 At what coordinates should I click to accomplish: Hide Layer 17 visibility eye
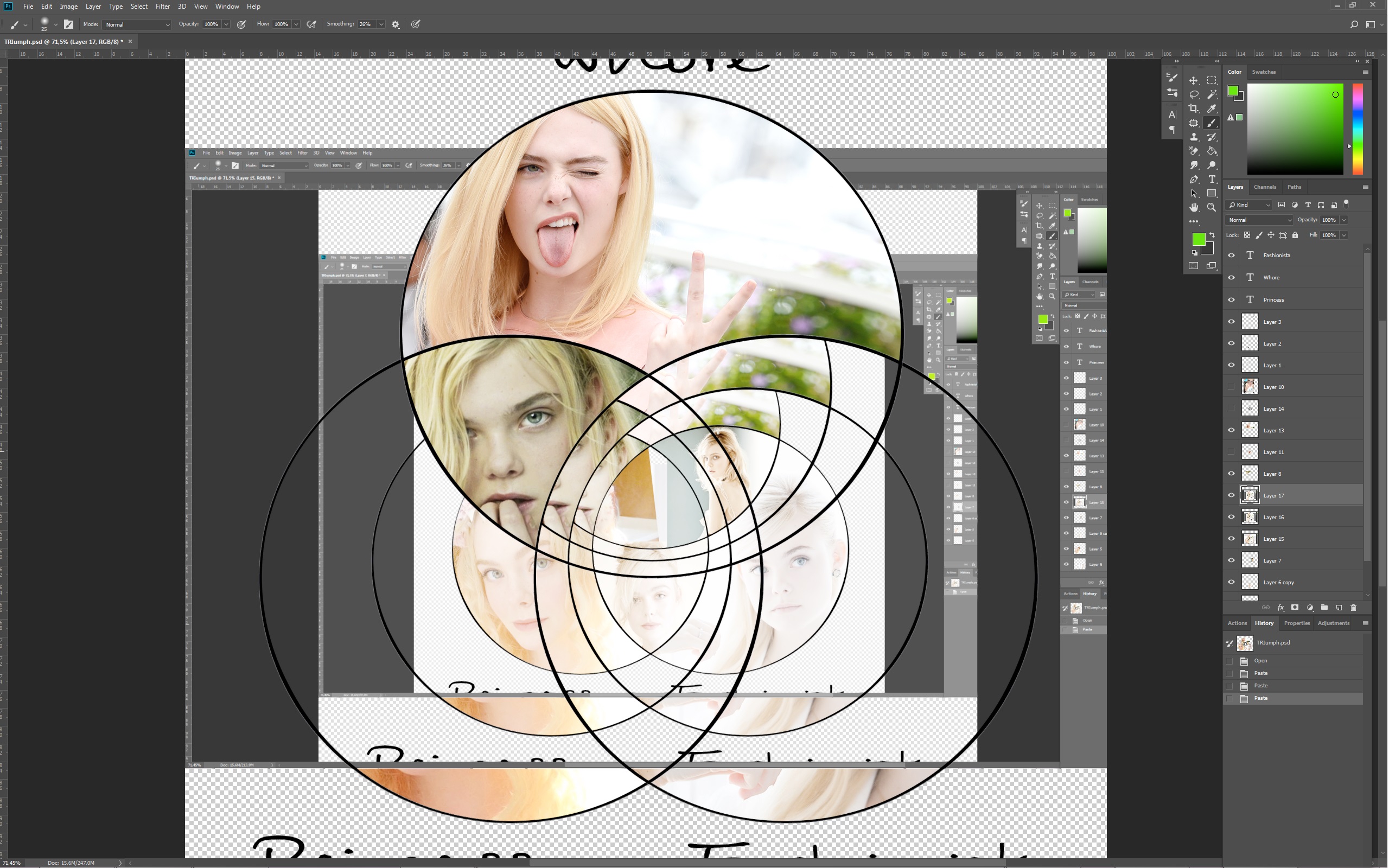(1232, 495)
